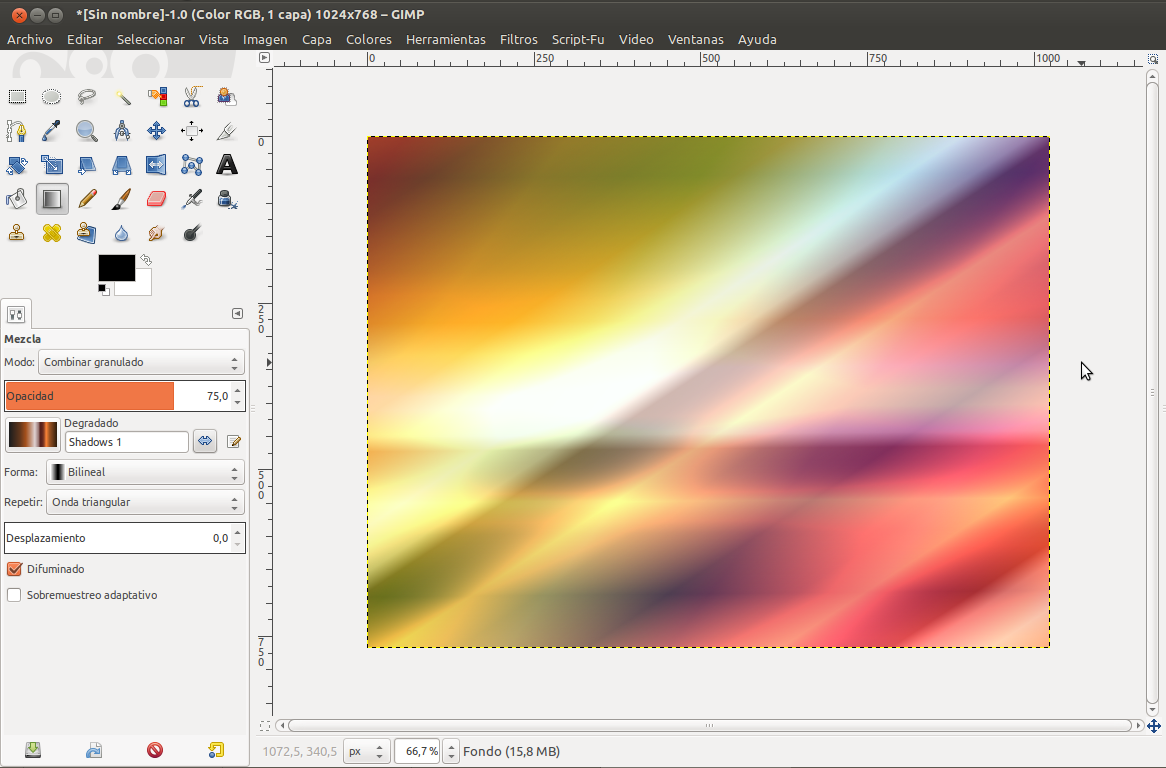Click the black foreground color swatch
The height and width of the screenshot is (768, 1166).
(x=116, y=268)
